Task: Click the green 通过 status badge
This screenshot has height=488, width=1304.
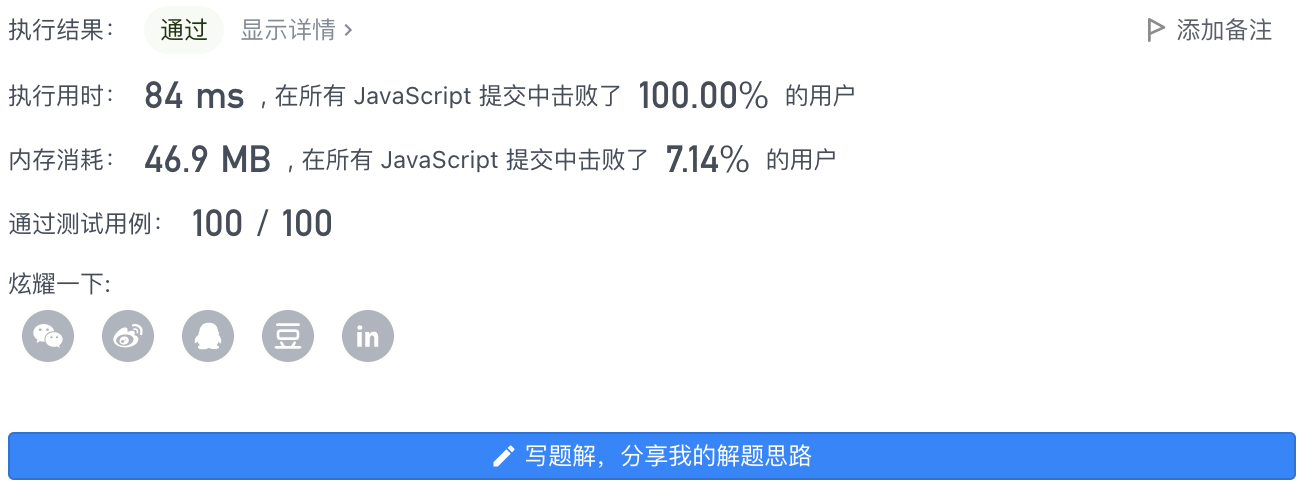Action: point(184,30)
